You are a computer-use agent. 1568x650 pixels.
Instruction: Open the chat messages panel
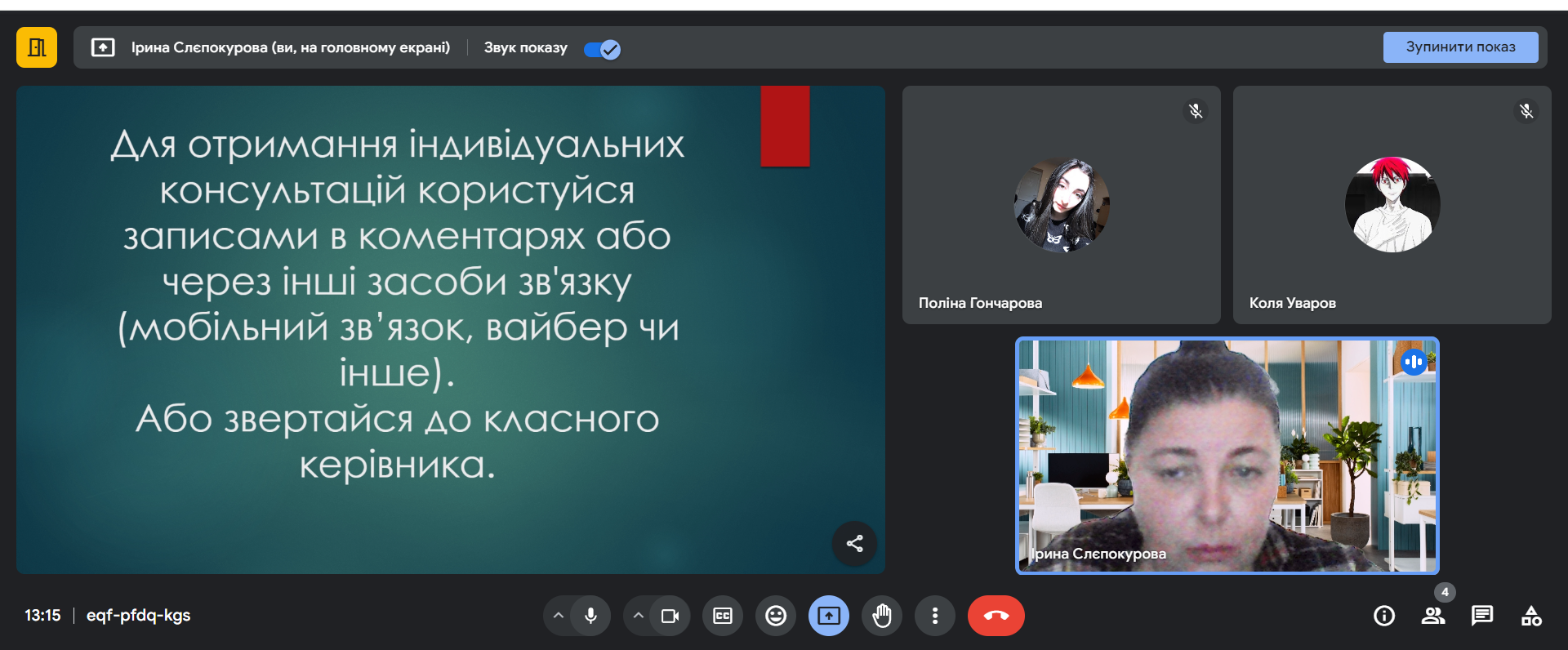(1482, 616)
